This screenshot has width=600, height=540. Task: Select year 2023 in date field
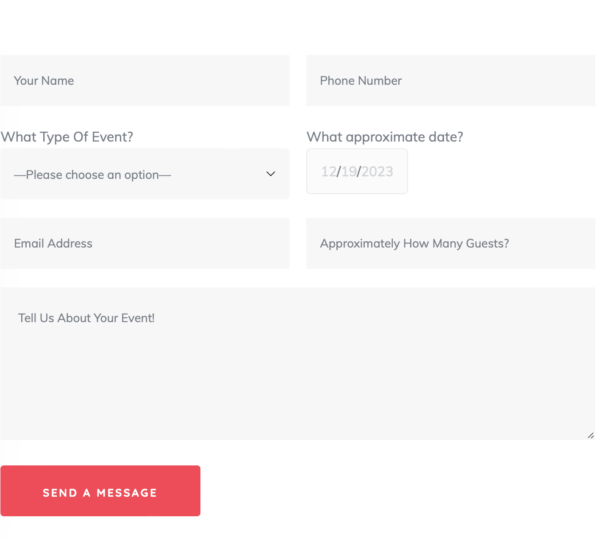click(x=377, y=171)
